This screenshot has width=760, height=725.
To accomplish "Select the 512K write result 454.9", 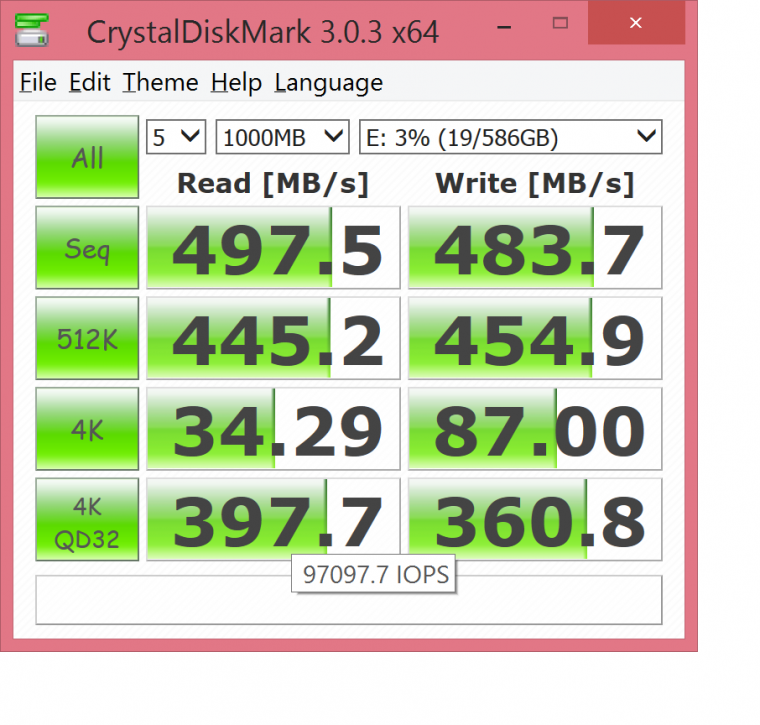I will click(535, 338).
